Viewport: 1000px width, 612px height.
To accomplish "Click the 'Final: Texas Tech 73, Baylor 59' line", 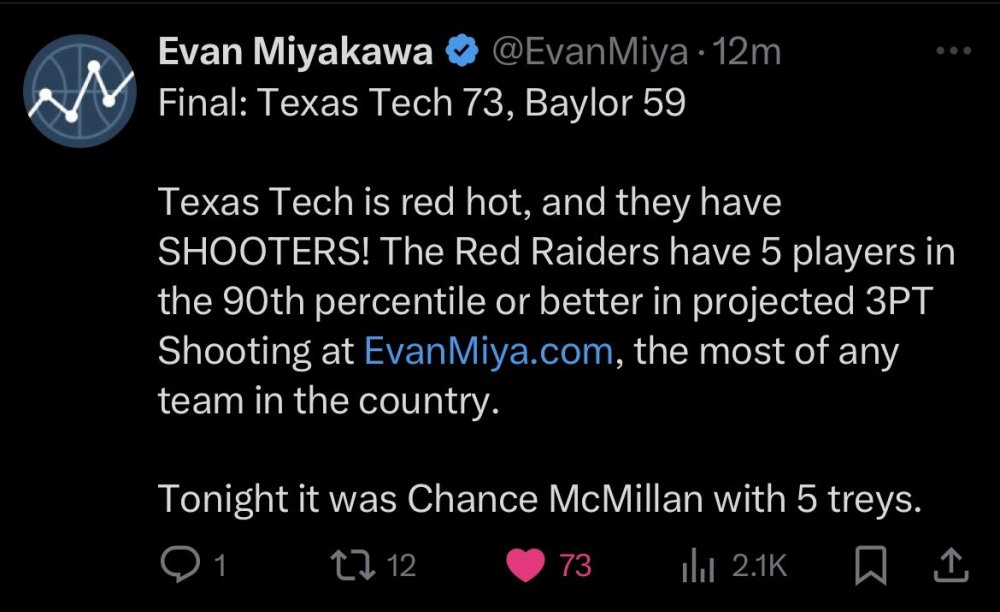I will coord(422,103).
